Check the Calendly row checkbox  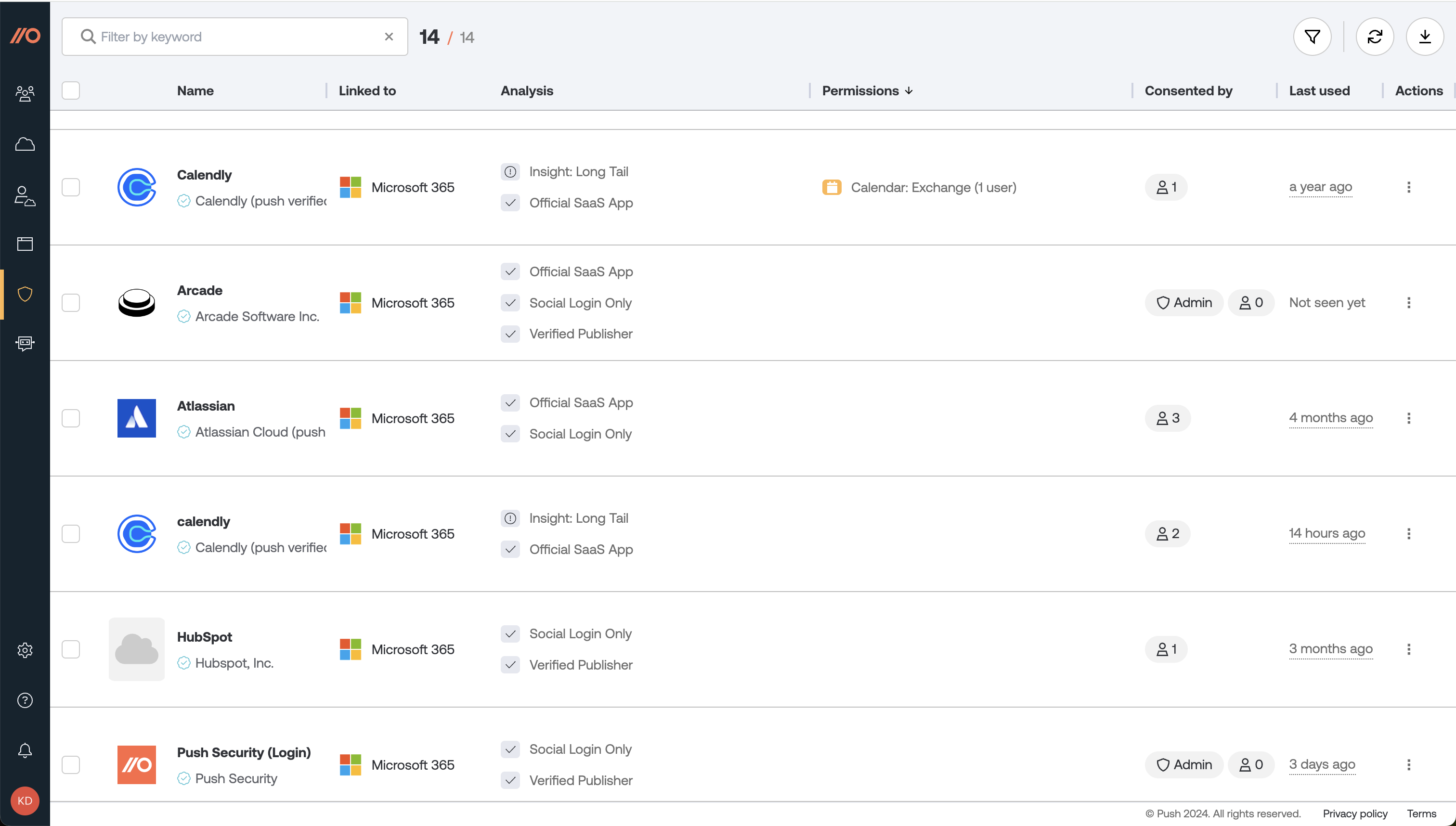pyautogui.click(x=70, y=187)
